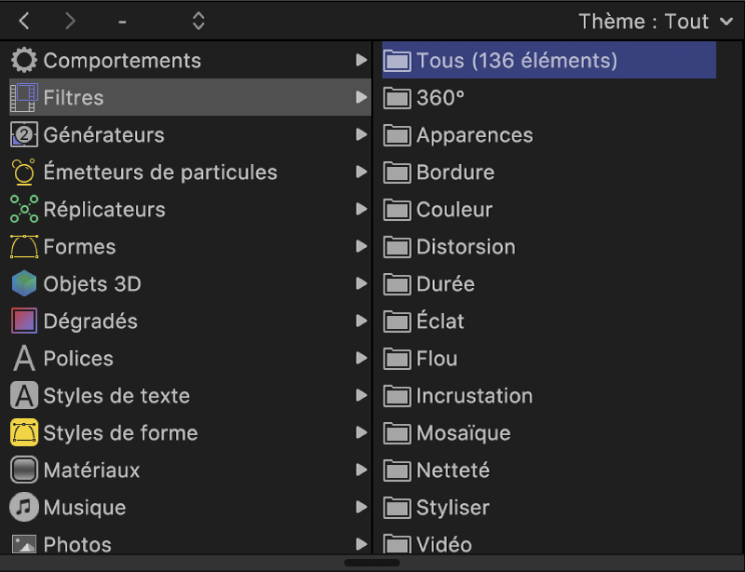Screen dimensions: 745x572
Task: Click the Mosaïque folder icon
Action: click(x=397, y=433)
